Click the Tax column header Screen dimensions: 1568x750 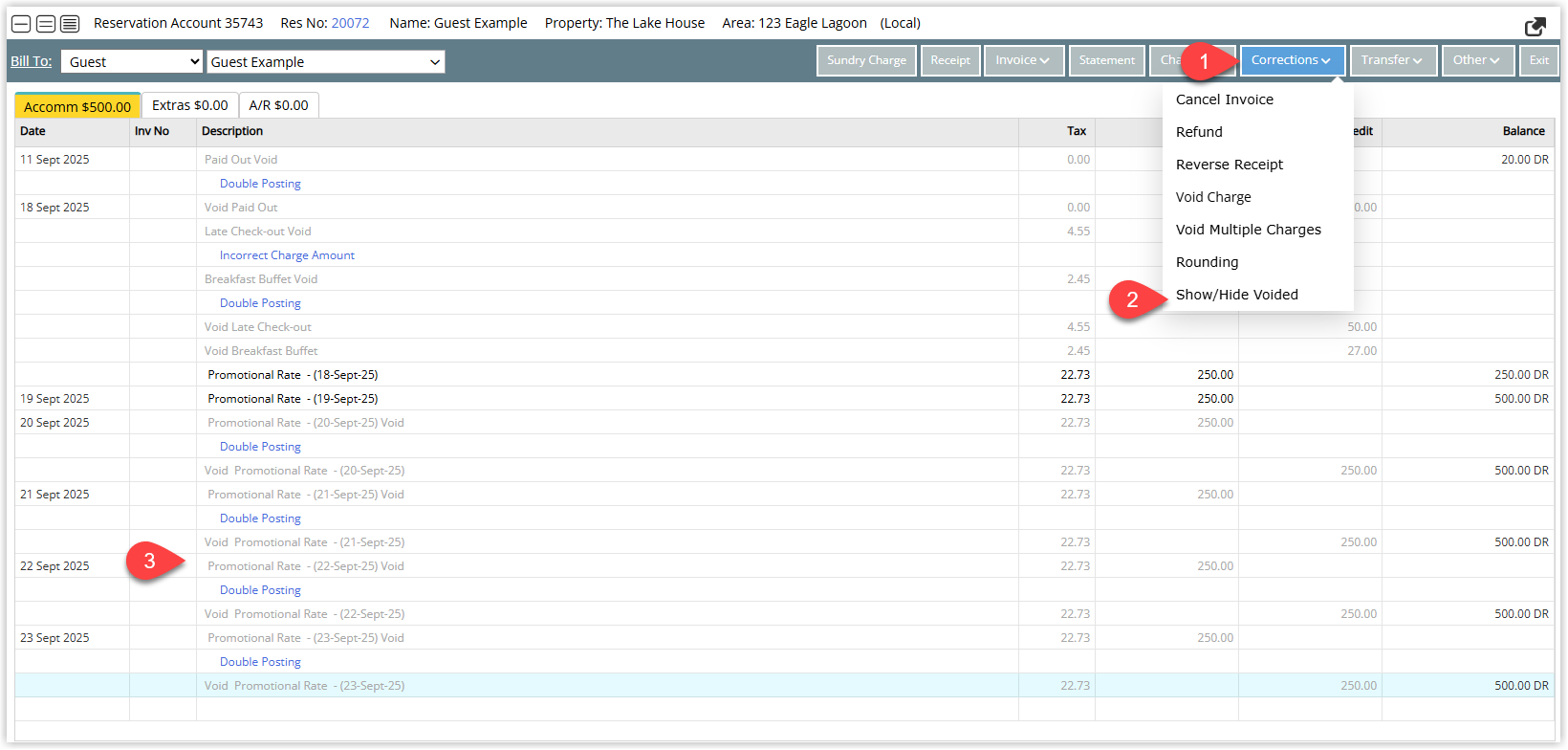point(1056,132)
